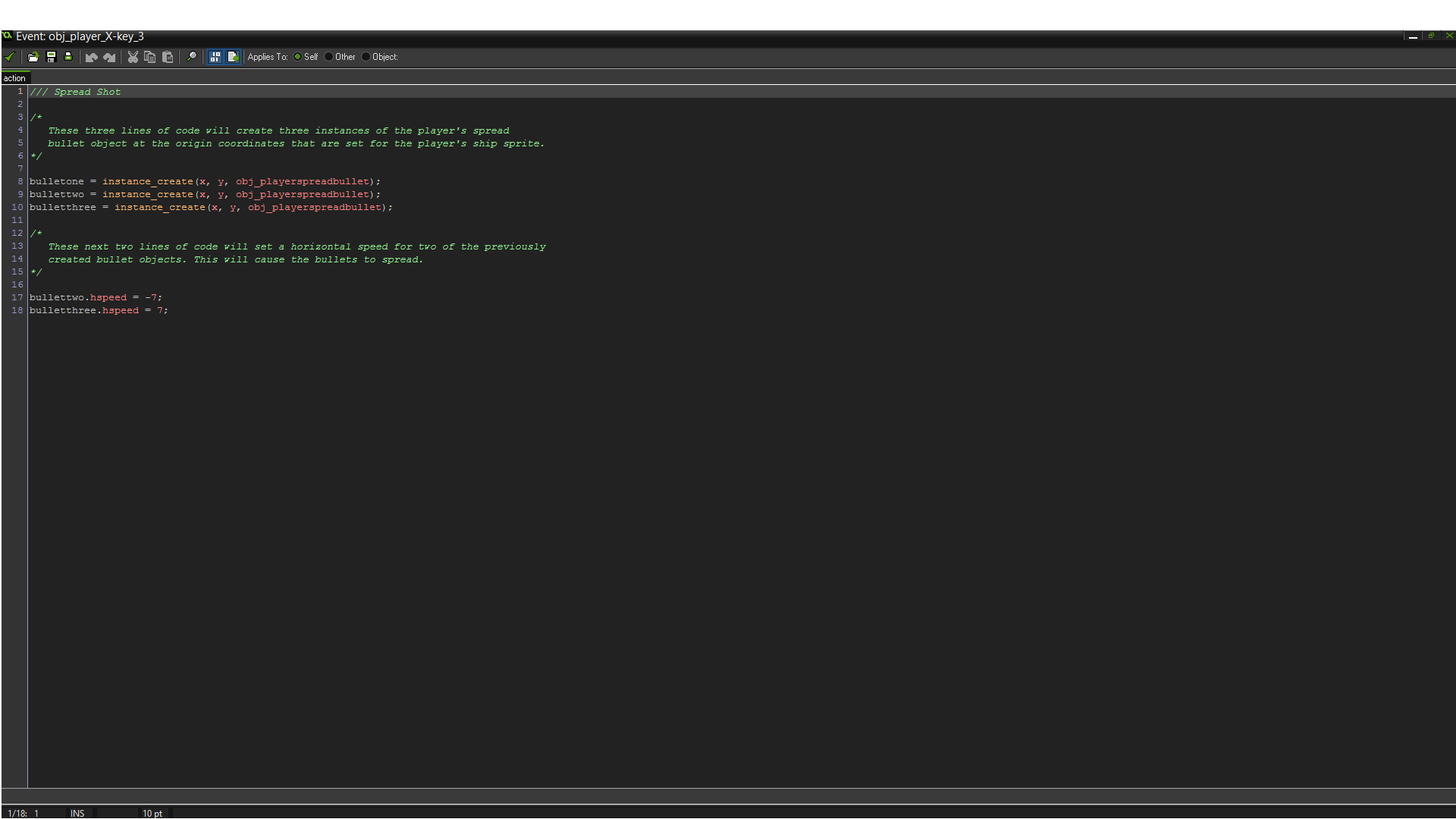1456x819 pixels.
Task: Select the Self radio button
Action: (x=298, y=57)
